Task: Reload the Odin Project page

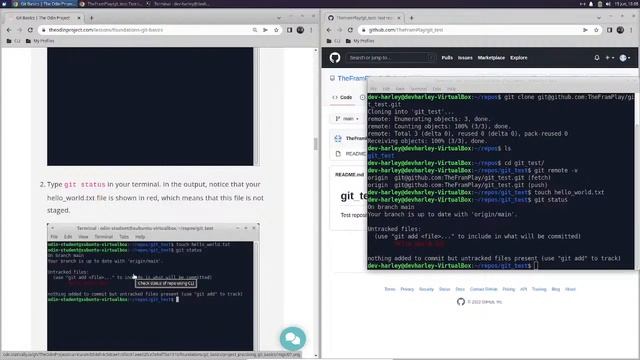Action: click(30, 30)
